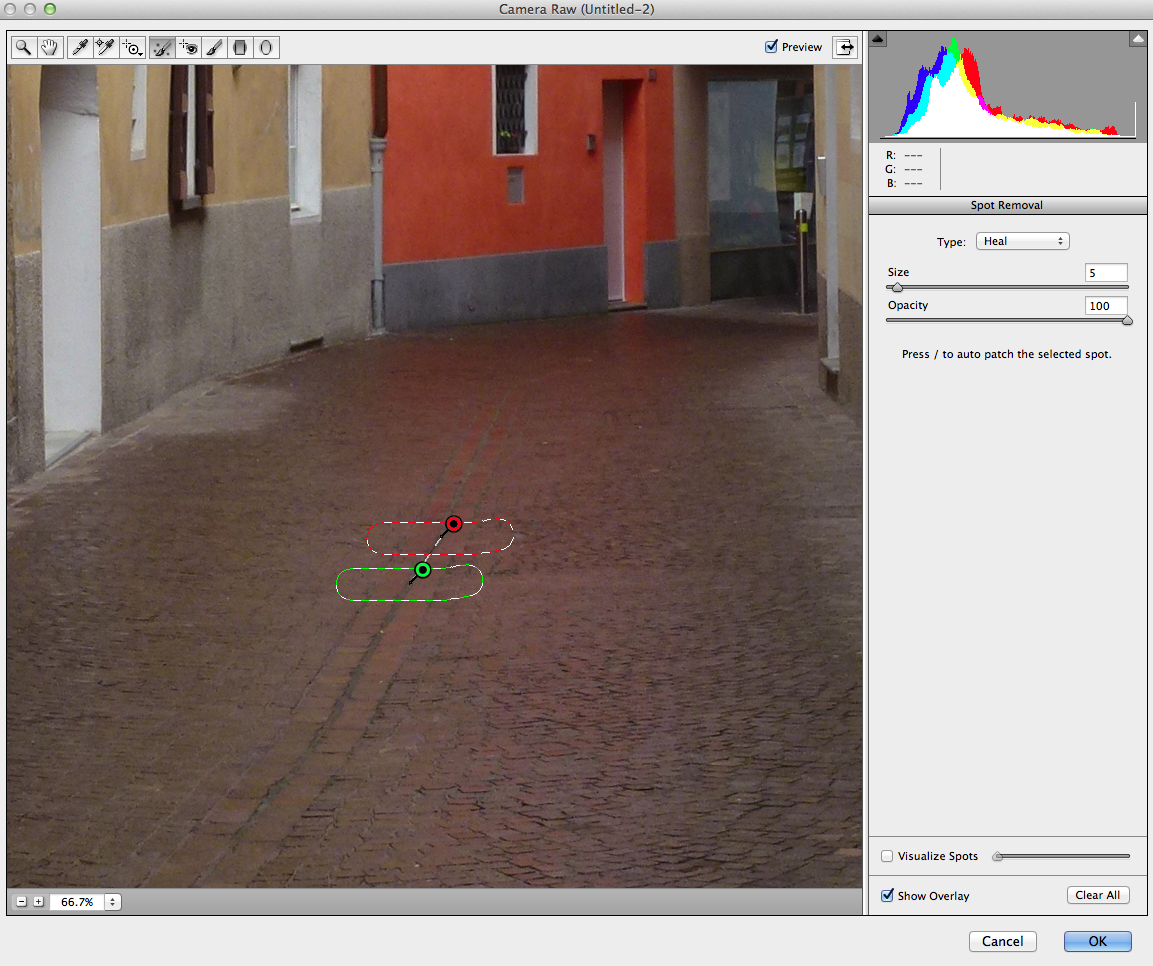Open the zoom level dropdown arrows
This screenshot has height=966, width=1153.
(113, 901)
